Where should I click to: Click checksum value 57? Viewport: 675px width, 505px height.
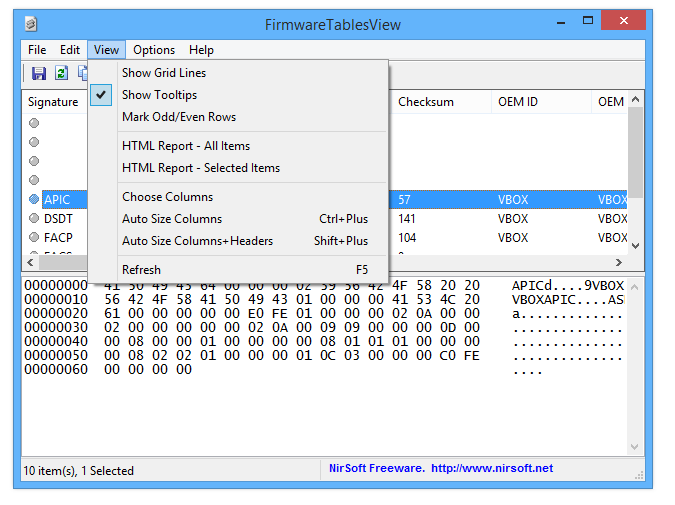(404, 200)
